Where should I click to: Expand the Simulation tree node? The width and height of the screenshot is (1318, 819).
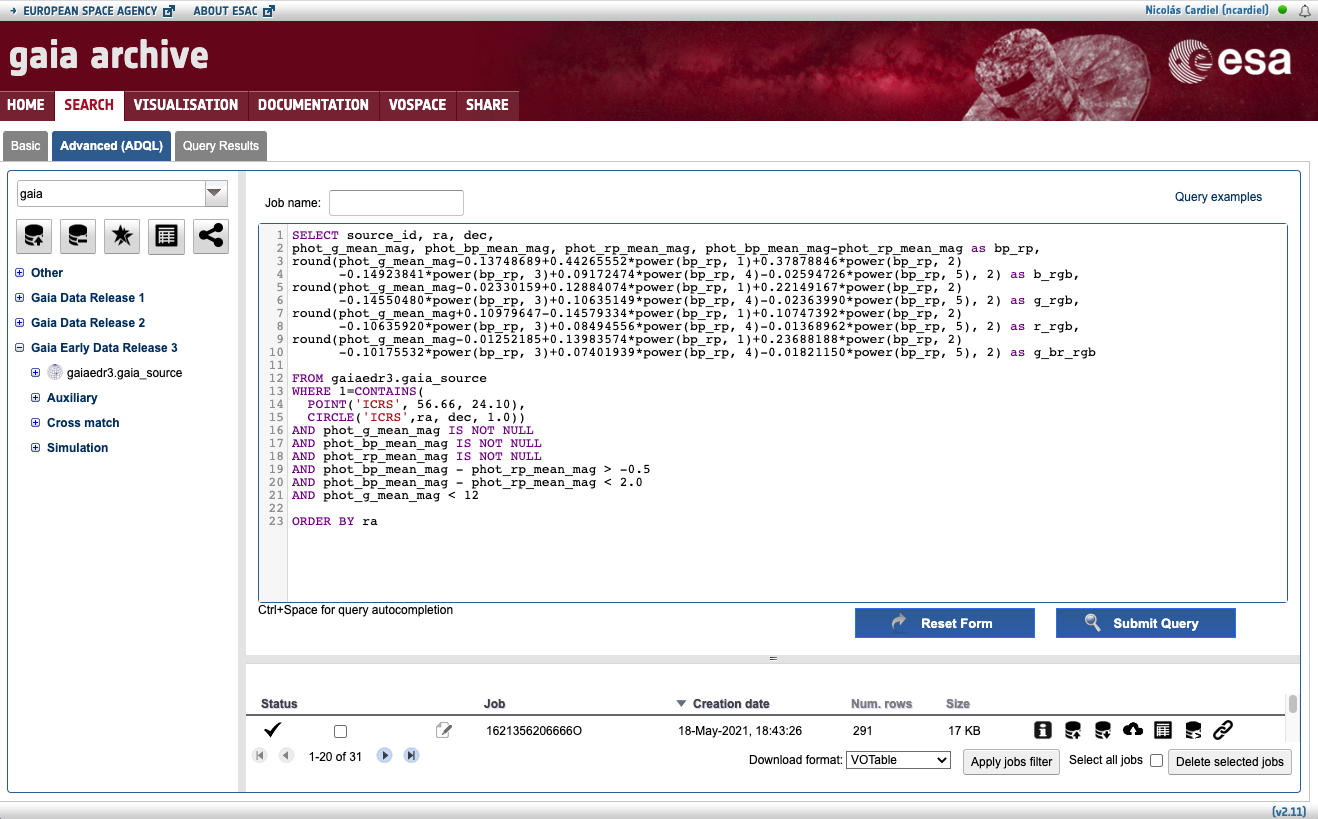tap(36, 448)
